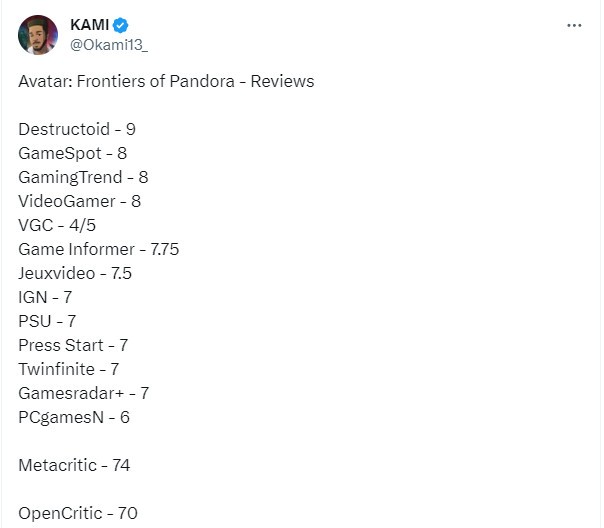Screen dimensions: 604x528
Task: Click the KAMI display name
Action: pos(89,25)
